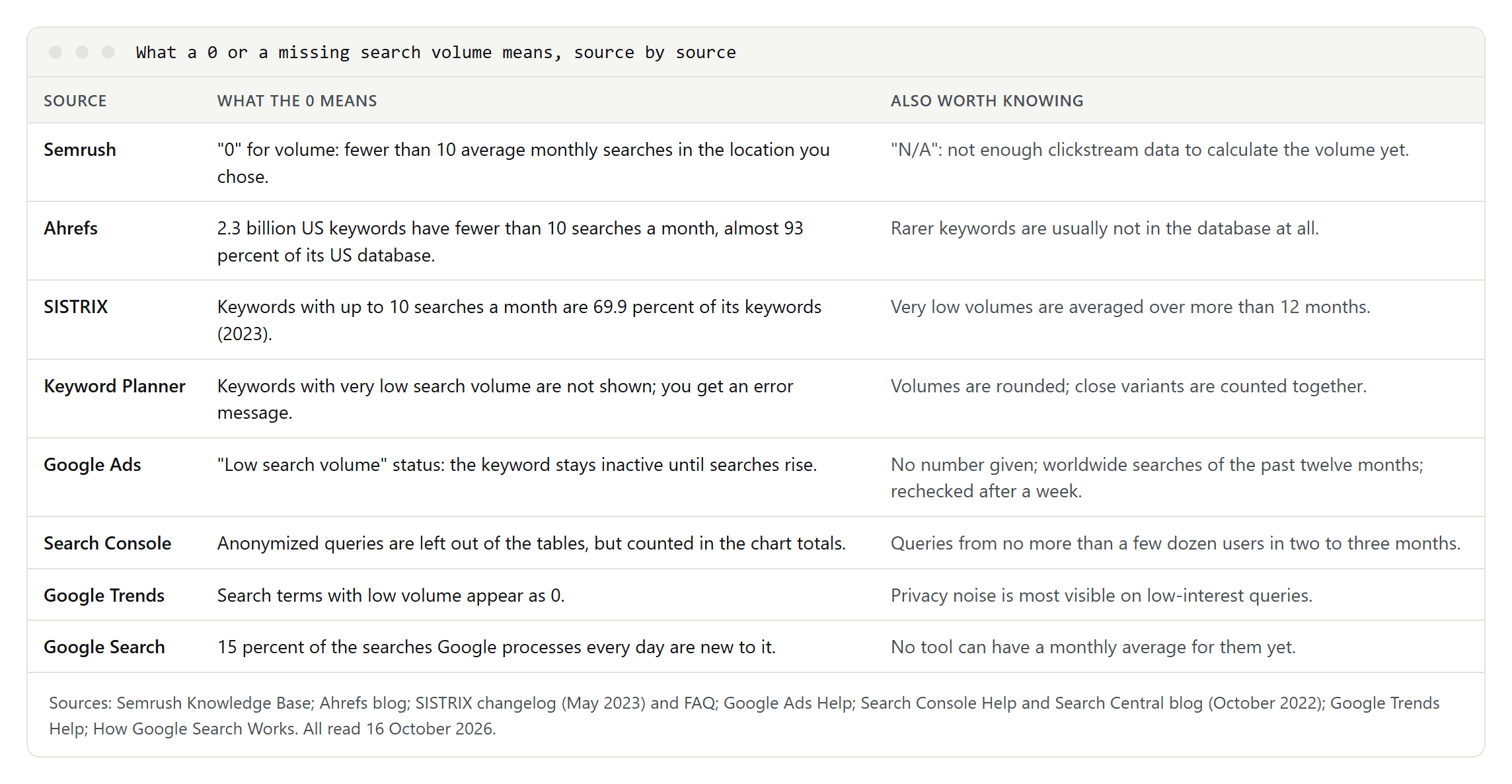This screenshot has height=784, width=1512.
Task: Select the Search Console row label
Action: click(x=107, y=544)
